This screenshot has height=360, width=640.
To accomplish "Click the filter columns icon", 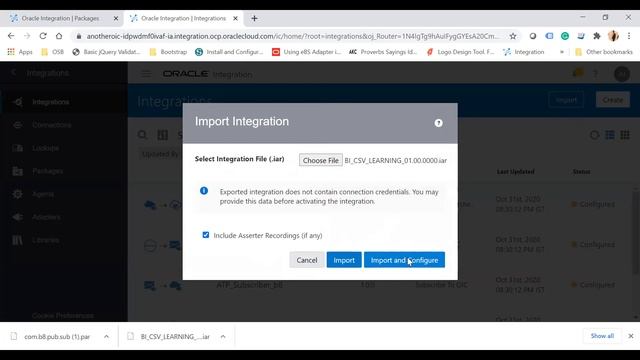I will pos(162,135).
